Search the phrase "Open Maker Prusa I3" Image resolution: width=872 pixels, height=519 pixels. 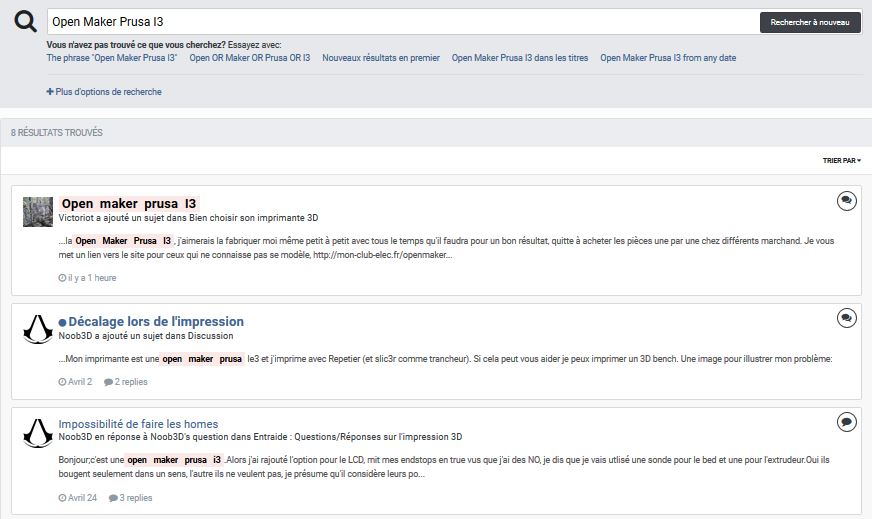(x=112, y=58)
